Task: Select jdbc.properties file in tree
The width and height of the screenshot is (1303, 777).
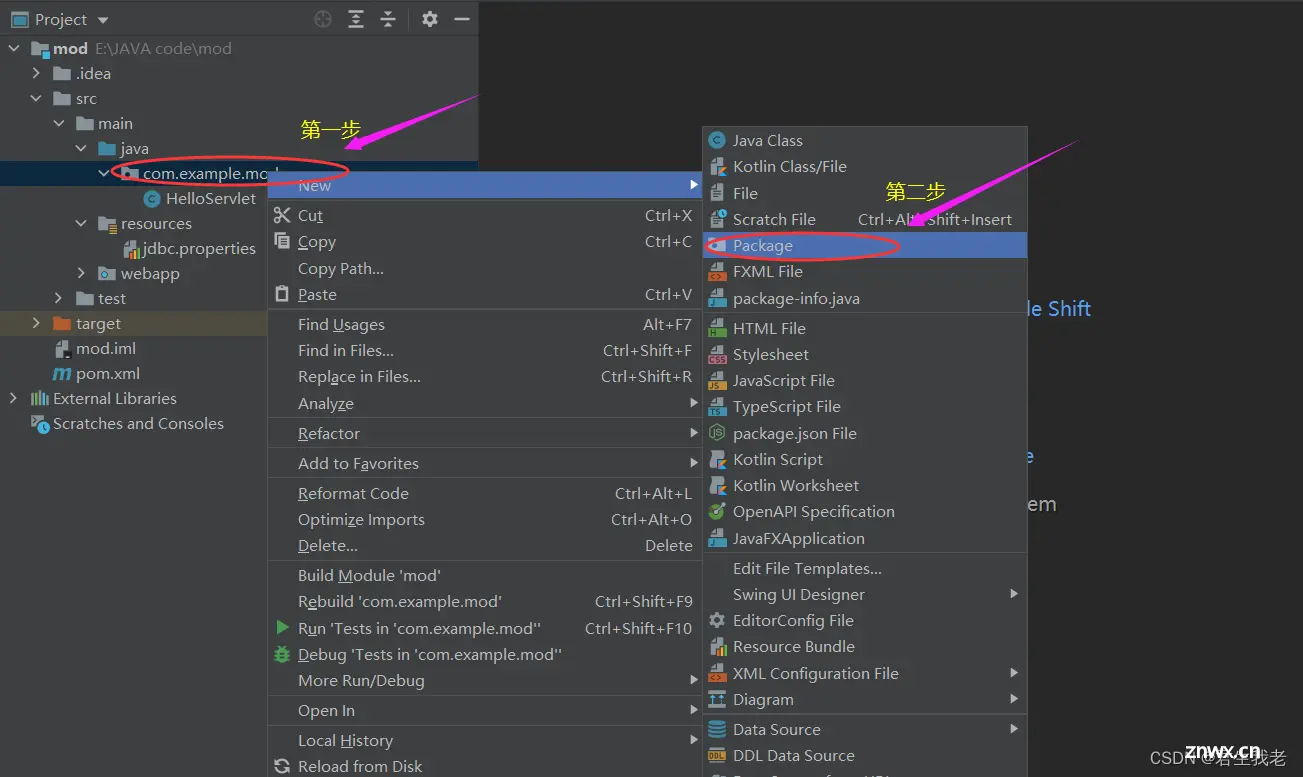Action: [199, 248]
